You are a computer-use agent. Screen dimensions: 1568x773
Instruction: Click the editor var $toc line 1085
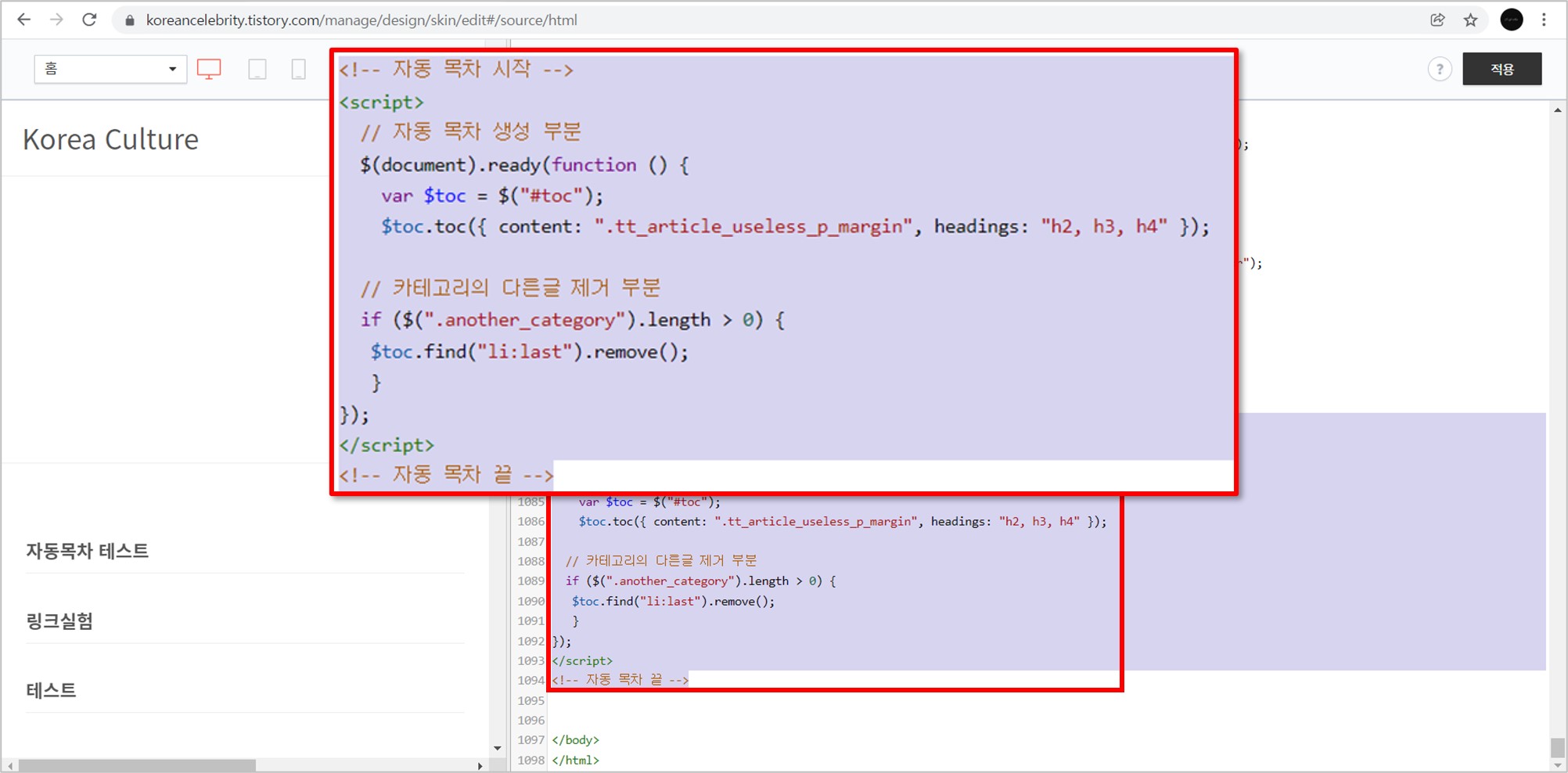[x=649, y=502]
